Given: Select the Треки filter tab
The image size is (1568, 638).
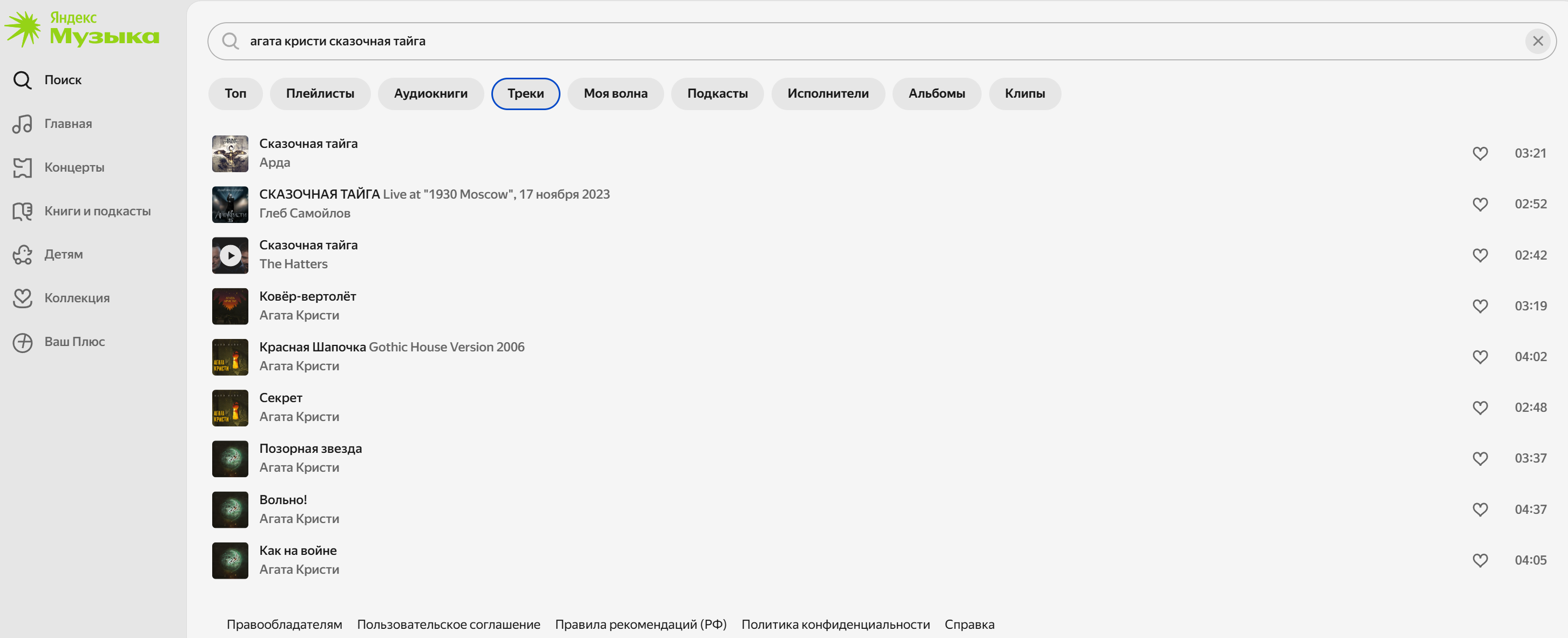Looking at the screenshot, I should 526,94.
